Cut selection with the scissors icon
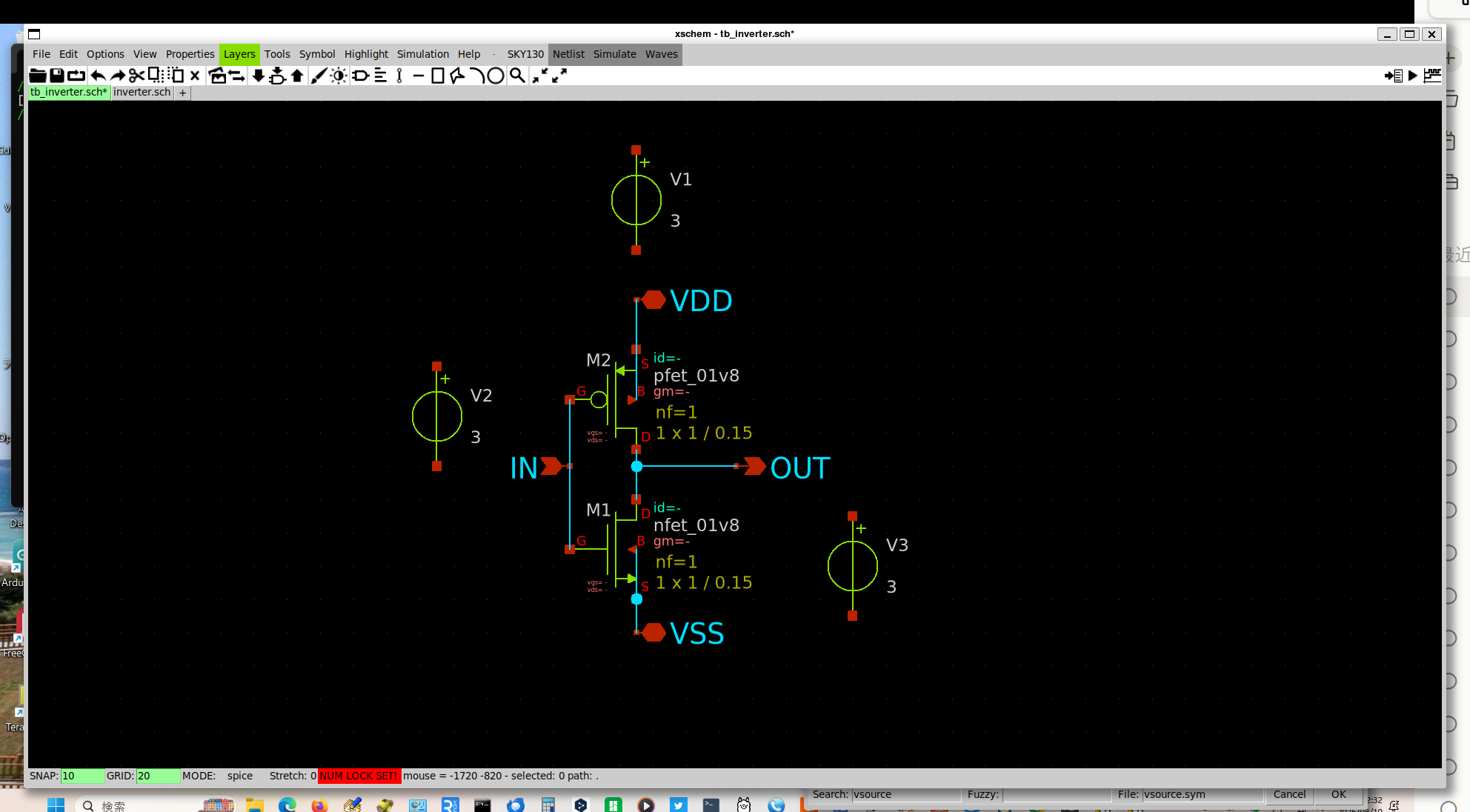Image resolution: width=1470 pixels, height=812 pixels. pos(136,76)
